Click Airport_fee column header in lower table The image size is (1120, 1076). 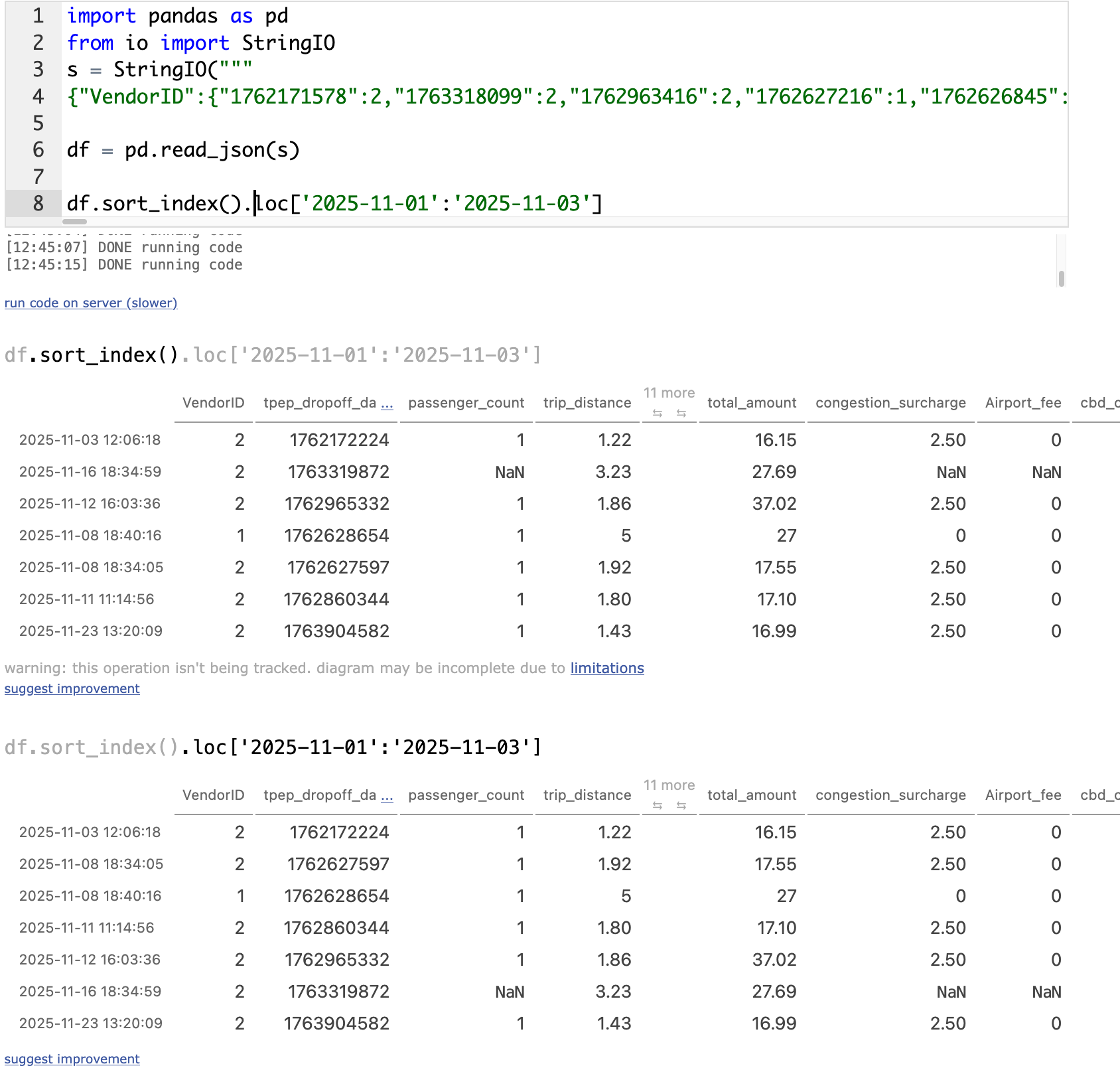[x=1023, y=795]
